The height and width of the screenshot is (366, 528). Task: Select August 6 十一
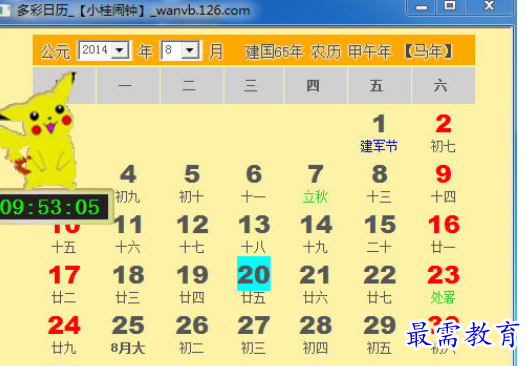point(254,184)
